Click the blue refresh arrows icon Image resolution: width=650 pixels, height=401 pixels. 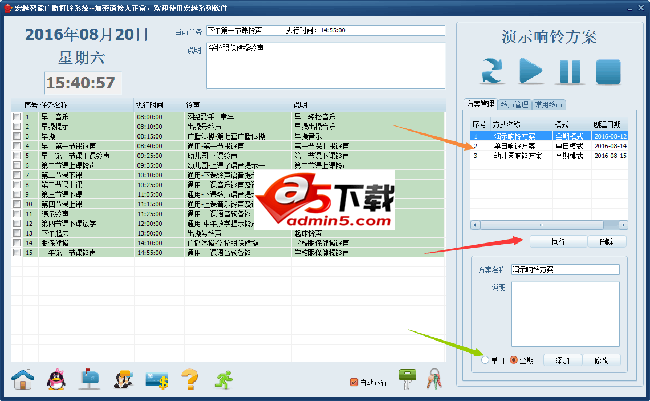coord(492,71)
